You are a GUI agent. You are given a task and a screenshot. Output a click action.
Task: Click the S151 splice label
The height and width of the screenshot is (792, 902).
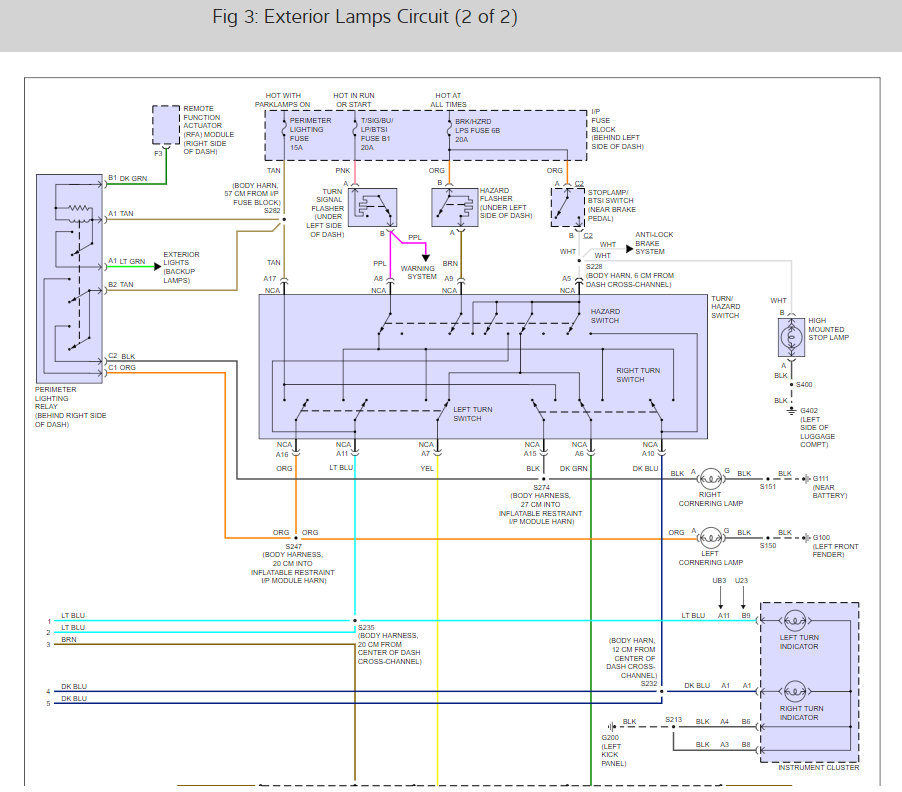pyautogui.click(x=768, y=487)
